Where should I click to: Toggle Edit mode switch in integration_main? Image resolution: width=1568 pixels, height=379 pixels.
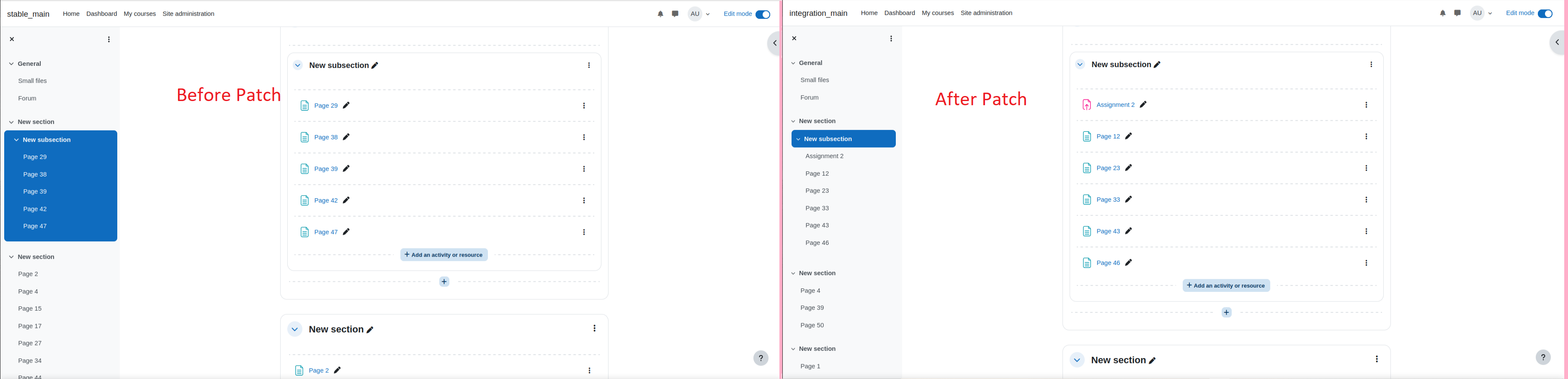[x=1545, y=13]
